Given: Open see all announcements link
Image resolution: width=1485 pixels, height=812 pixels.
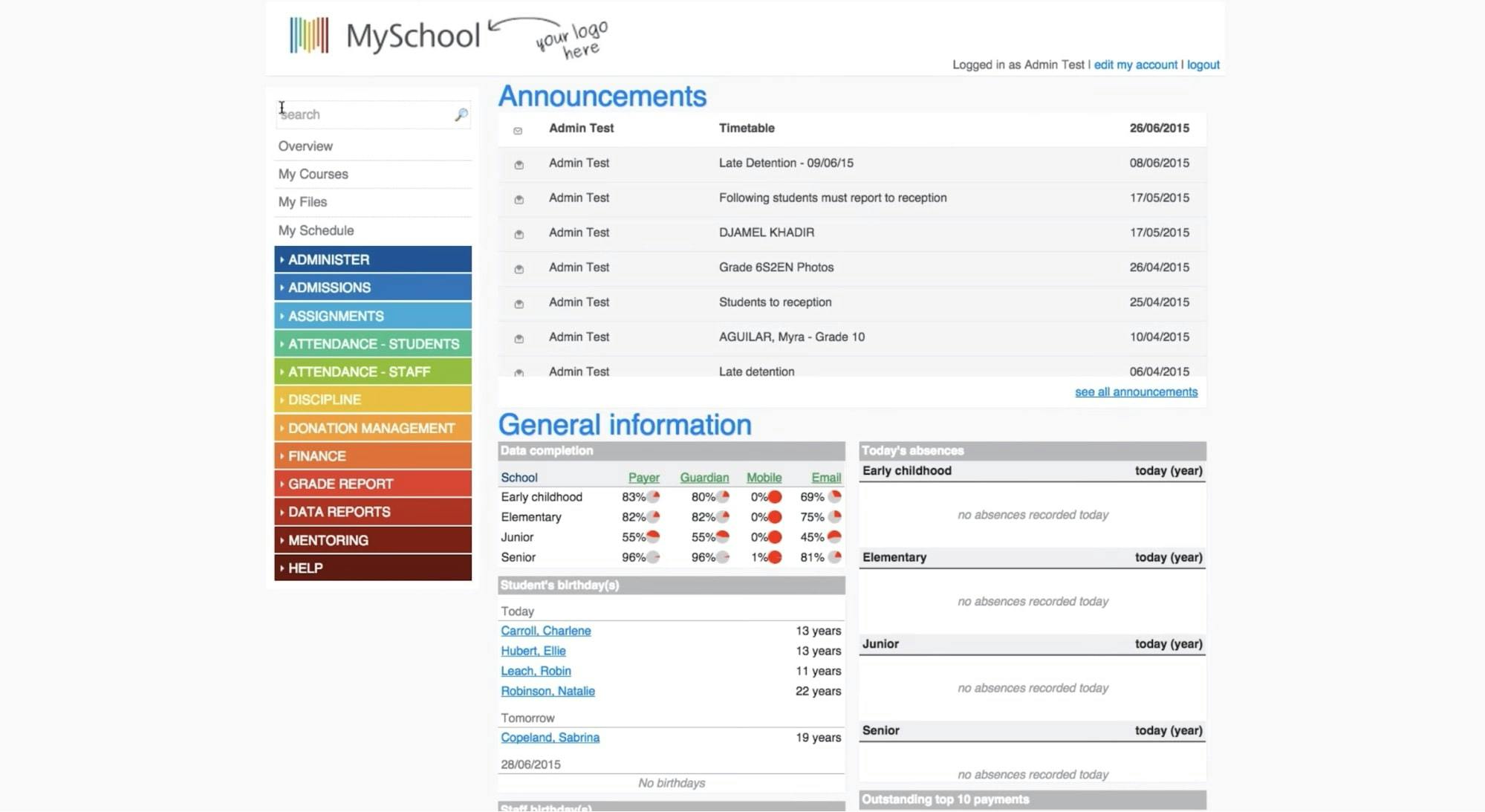Looking at the screenshot, I should click(1136, 392).
